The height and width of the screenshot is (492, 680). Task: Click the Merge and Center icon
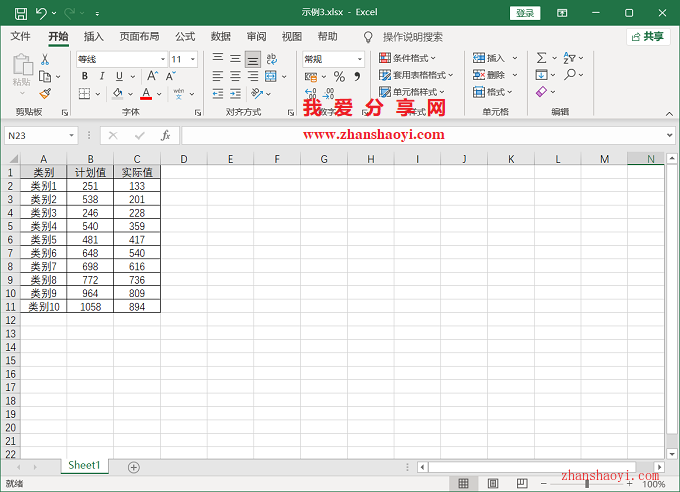[271, 76]
